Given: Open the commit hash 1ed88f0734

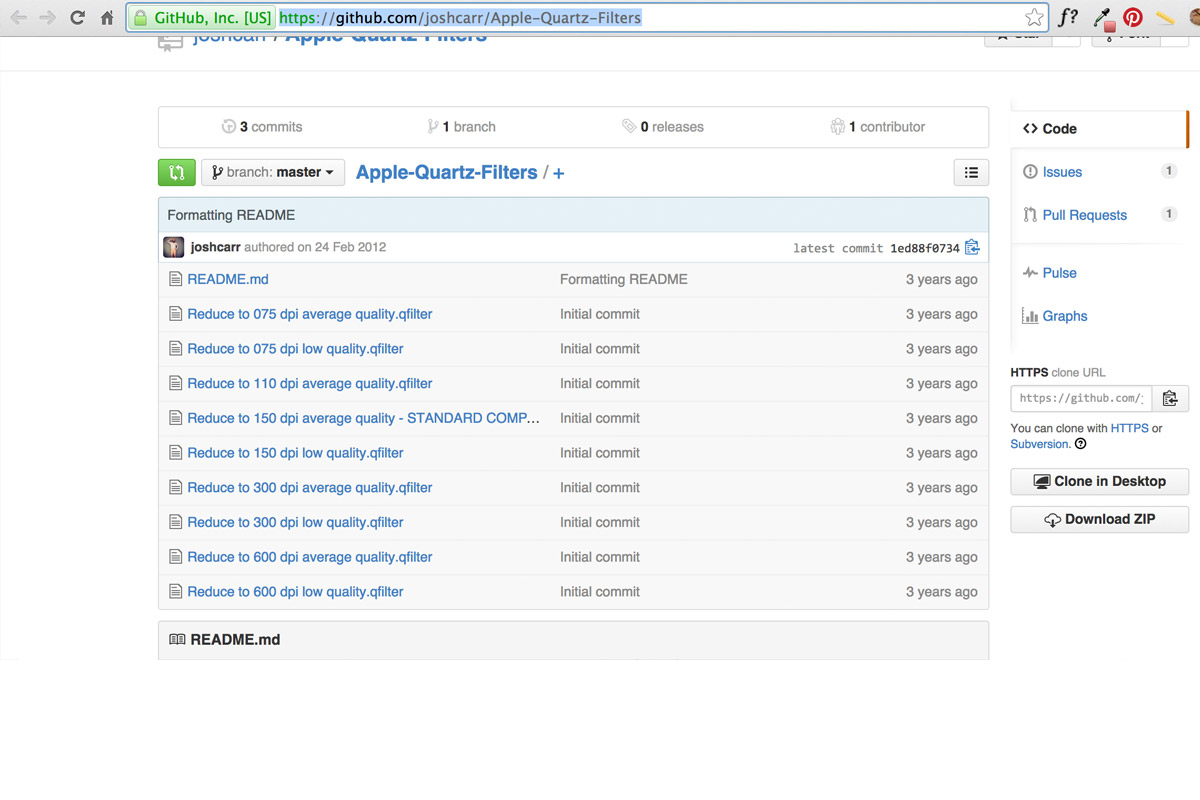Looking at the screenshot, I should coord(925,248).
